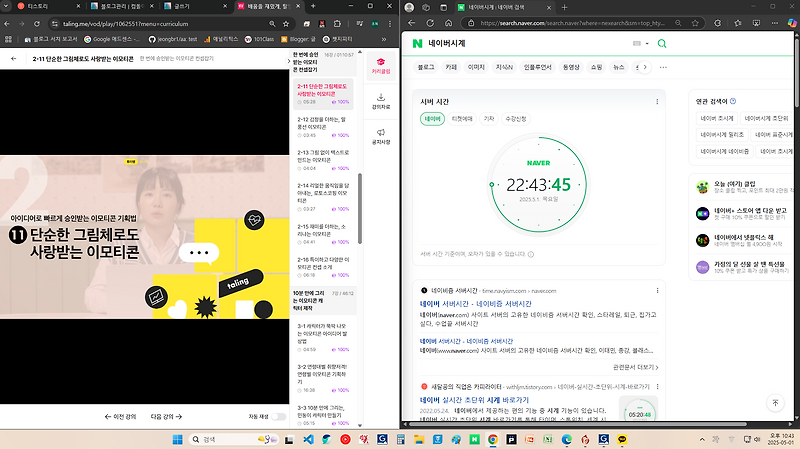This screenshot has height=449, width=800.
Task: Collapse the curriculum sidebar with the chevron
Action: tap(289, 61)
